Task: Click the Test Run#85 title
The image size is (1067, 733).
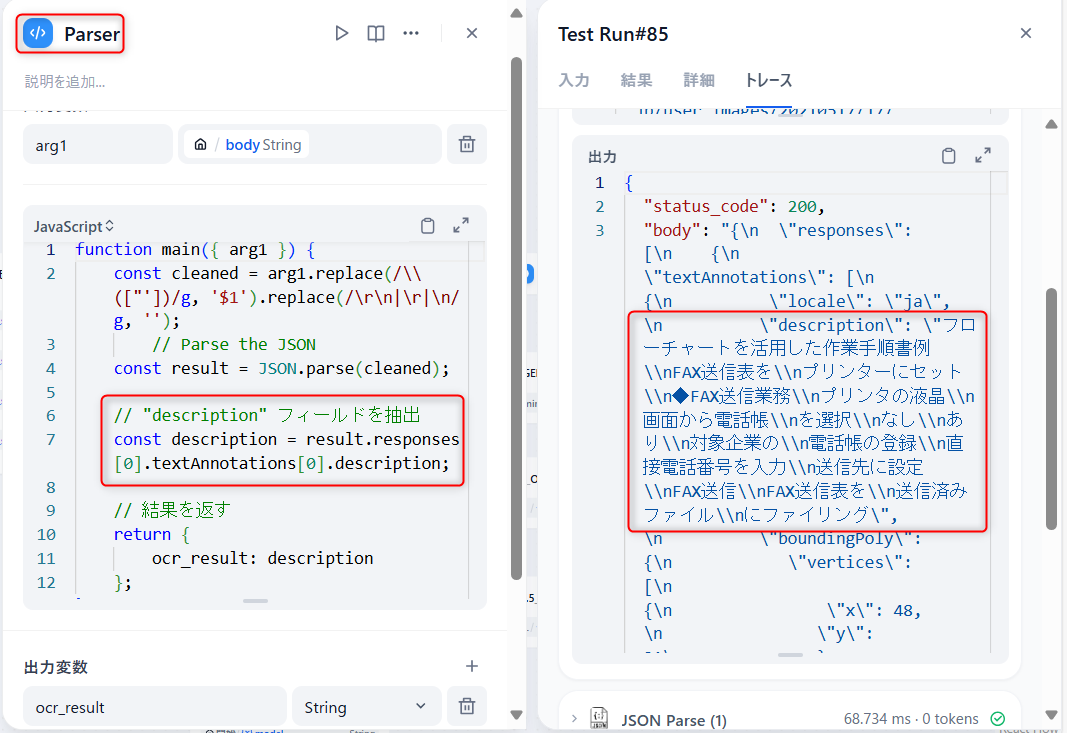Action: click(613, 34)
